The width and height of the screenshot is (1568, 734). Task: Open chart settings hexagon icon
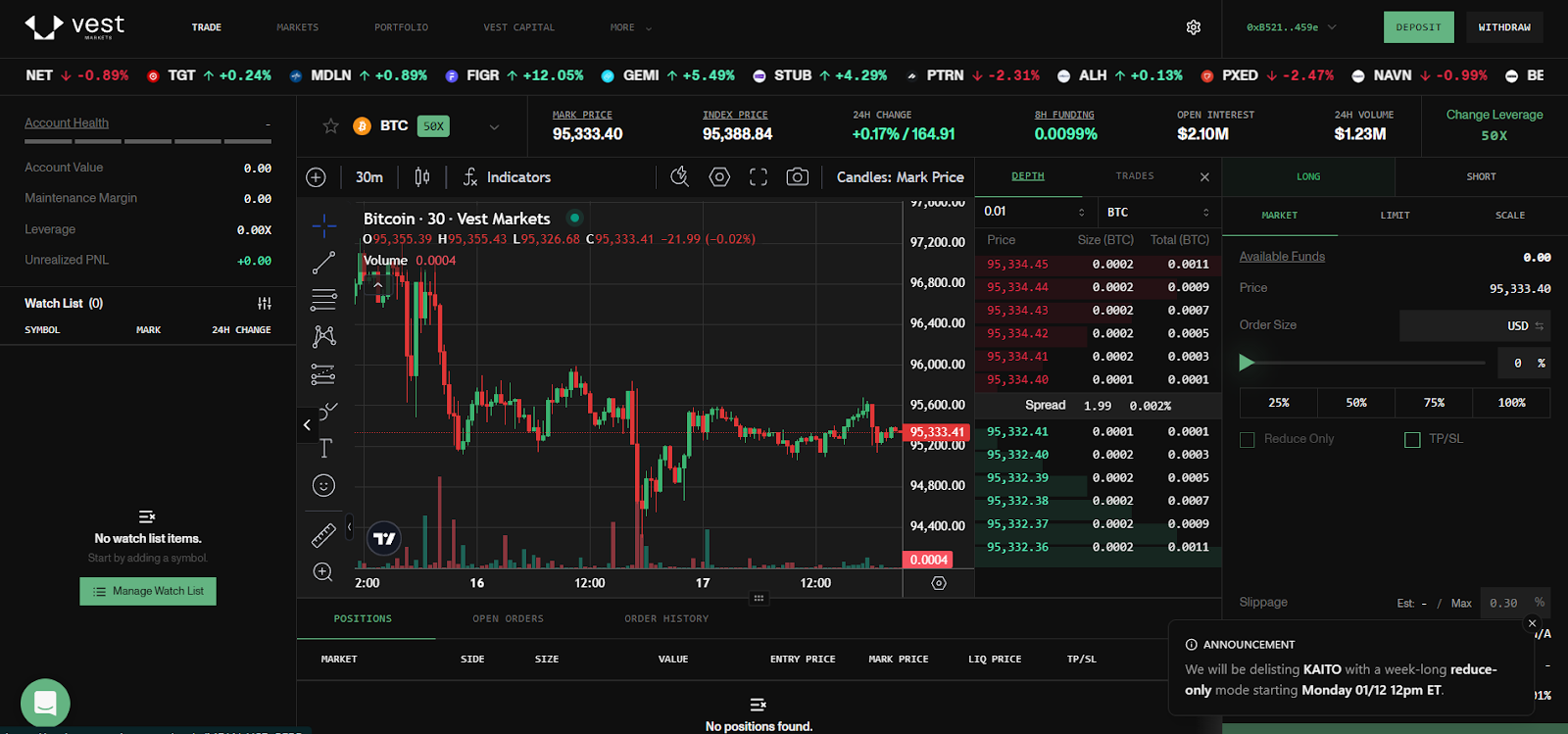click(719, 177)
